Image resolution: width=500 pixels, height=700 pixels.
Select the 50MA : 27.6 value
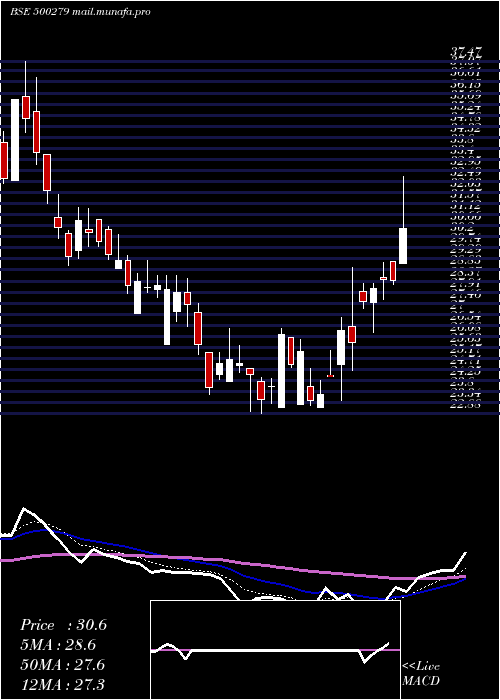coord(62,665)
